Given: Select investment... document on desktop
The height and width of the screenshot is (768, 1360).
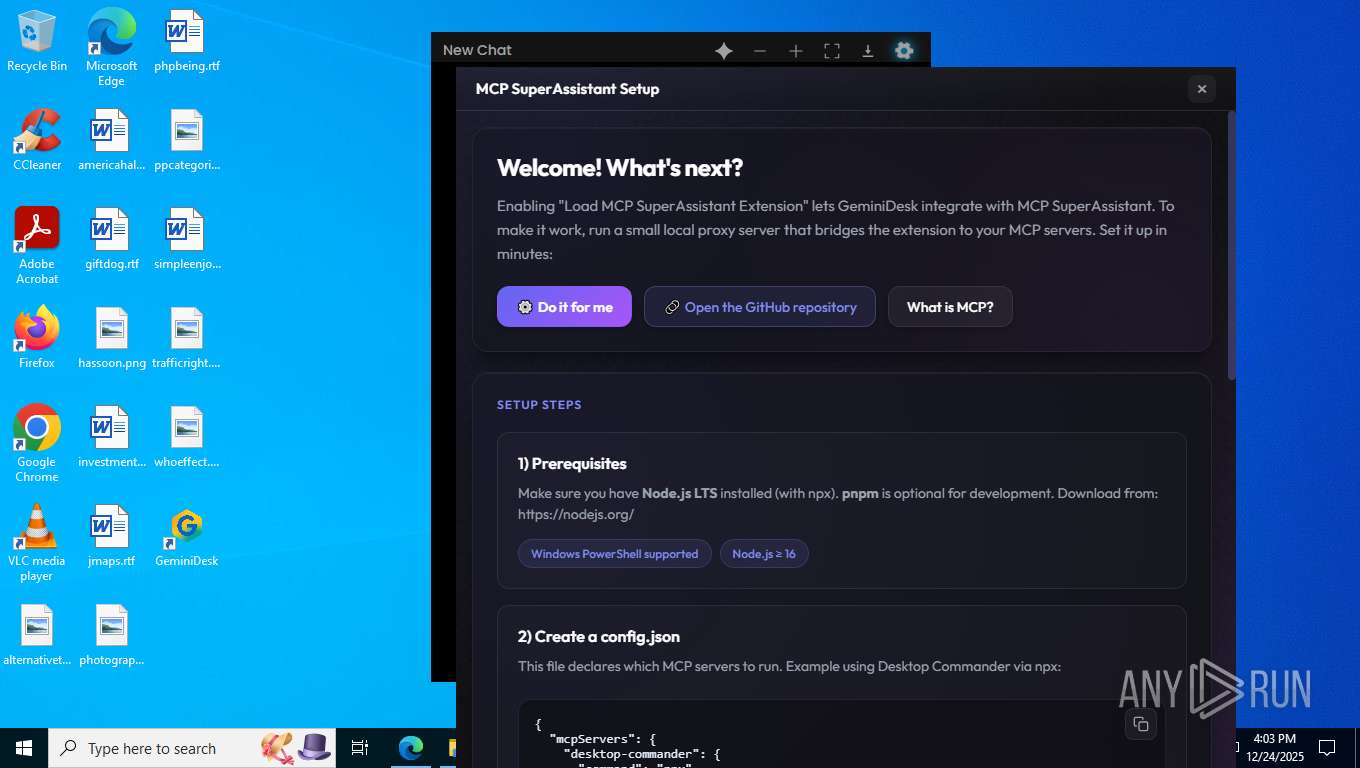Looking at the screenshot, I should coord(111,437).
